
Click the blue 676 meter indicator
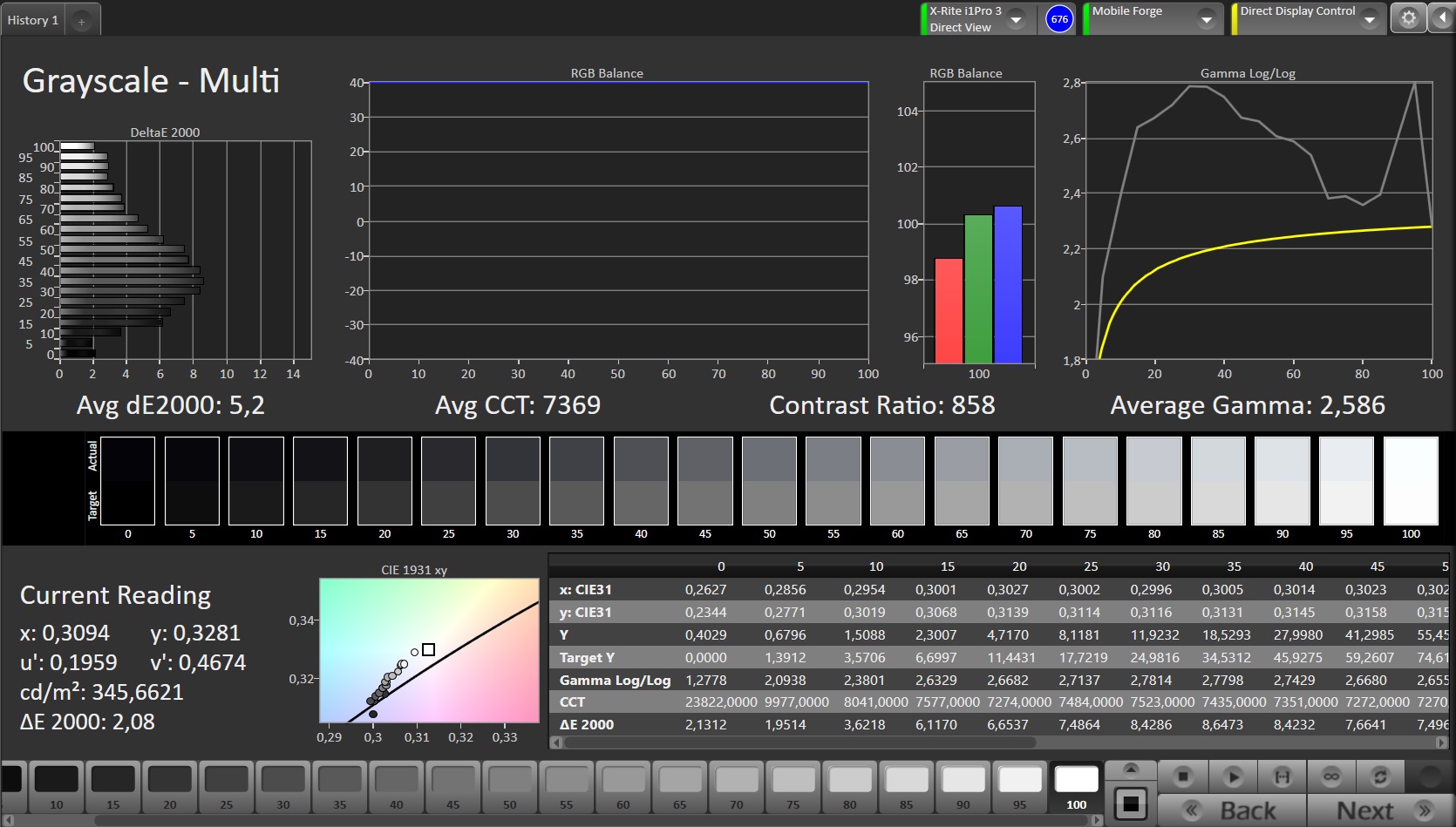[x=1059, y=19]
